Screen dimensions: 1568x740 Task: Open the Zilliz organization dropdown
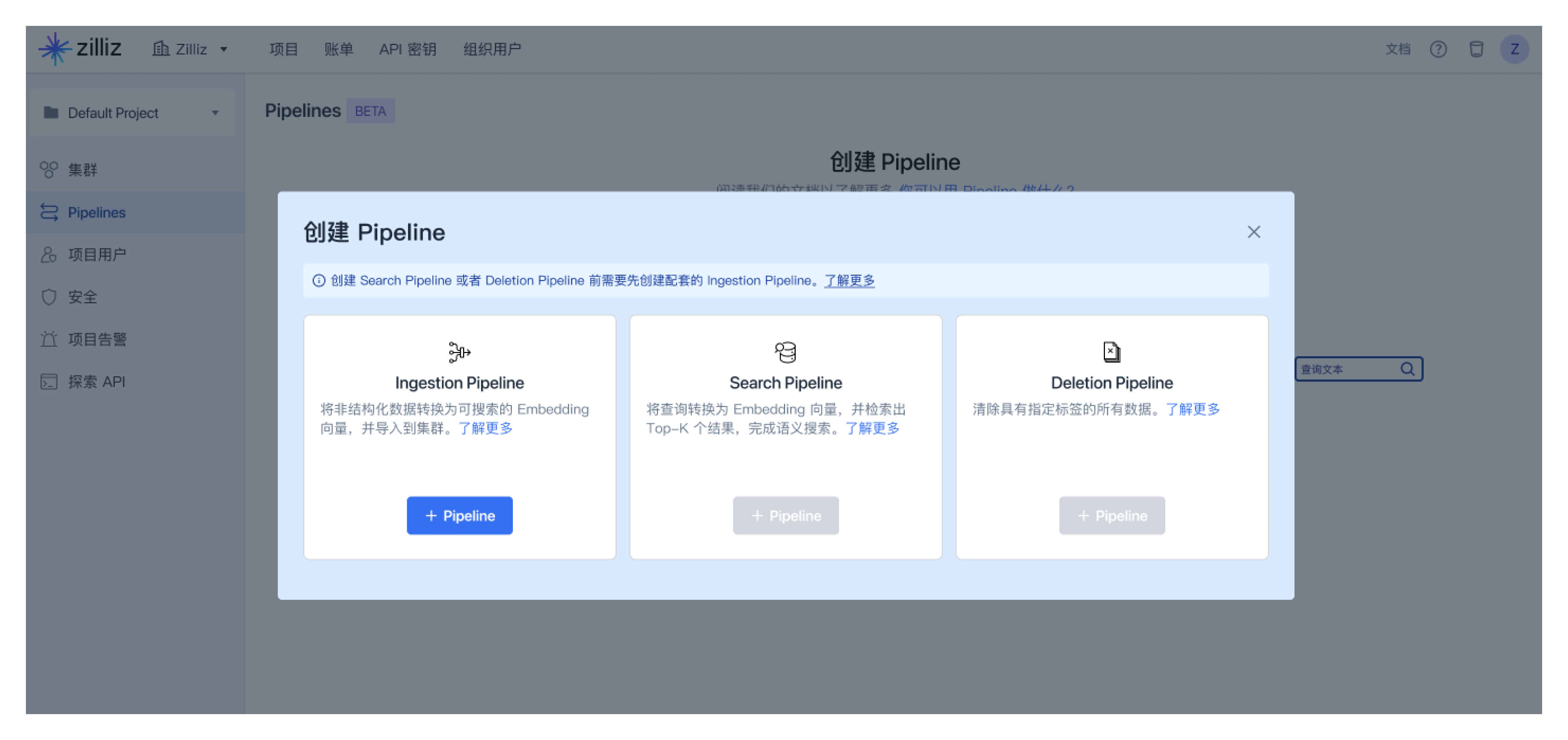click(190, 49)
